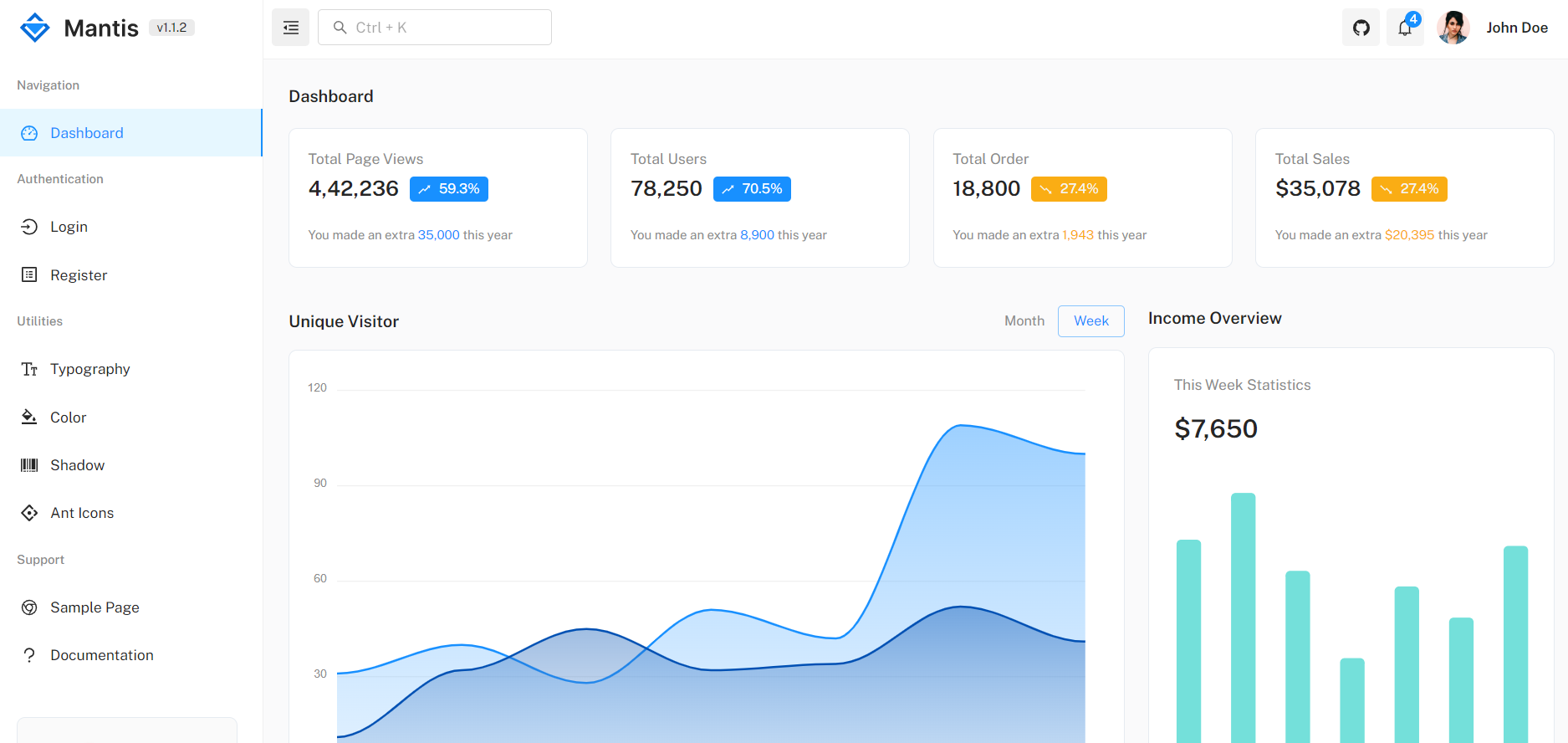Open Ant Icons page
Image resolution: width=1568 pixels, height=743 pixels.
(x=131, y=513)
